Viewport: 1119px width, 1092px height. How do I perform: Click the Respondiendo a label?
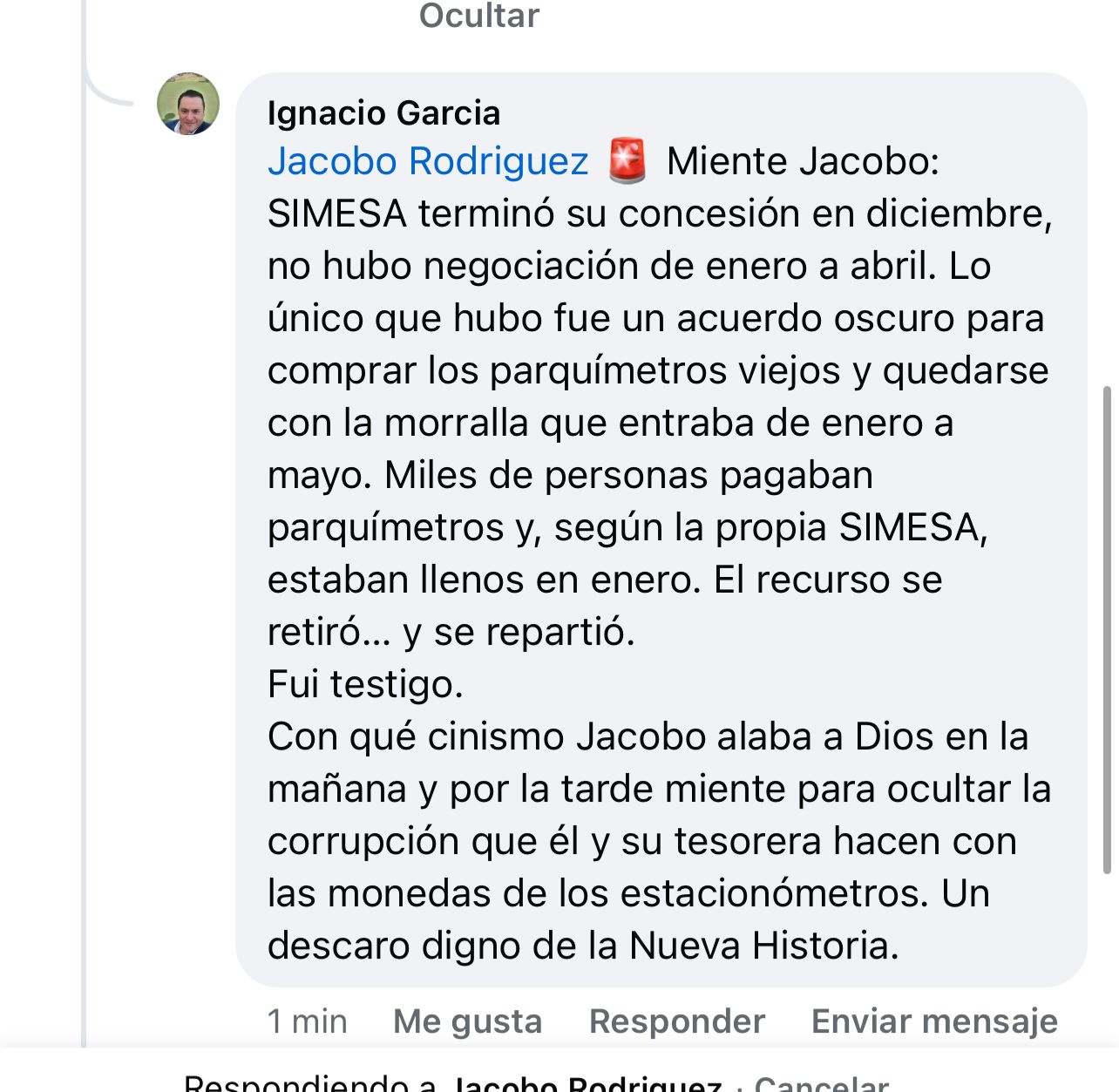309,1084
